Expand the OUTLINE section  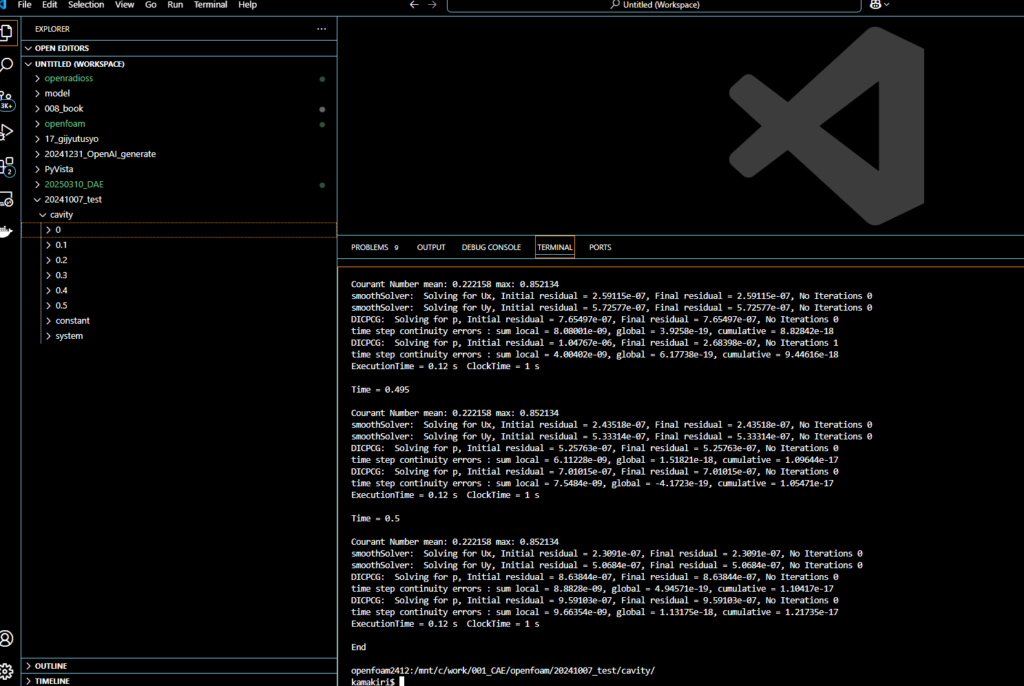tap(51, 665)
